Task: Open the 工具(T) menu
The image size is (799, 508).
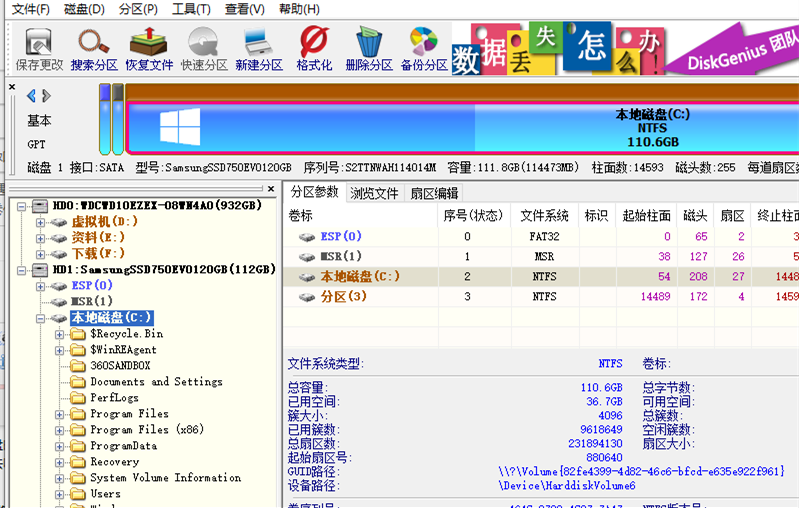Action: 191,9
